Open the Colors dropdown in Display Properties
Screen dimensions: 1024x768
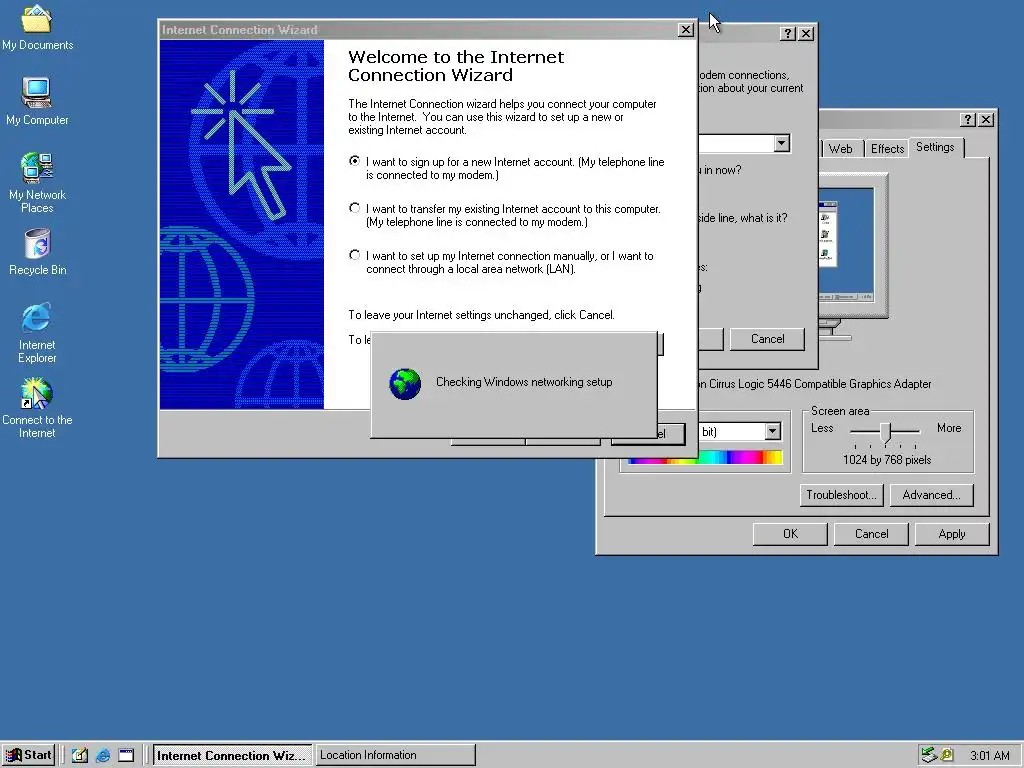pos(773,432)
